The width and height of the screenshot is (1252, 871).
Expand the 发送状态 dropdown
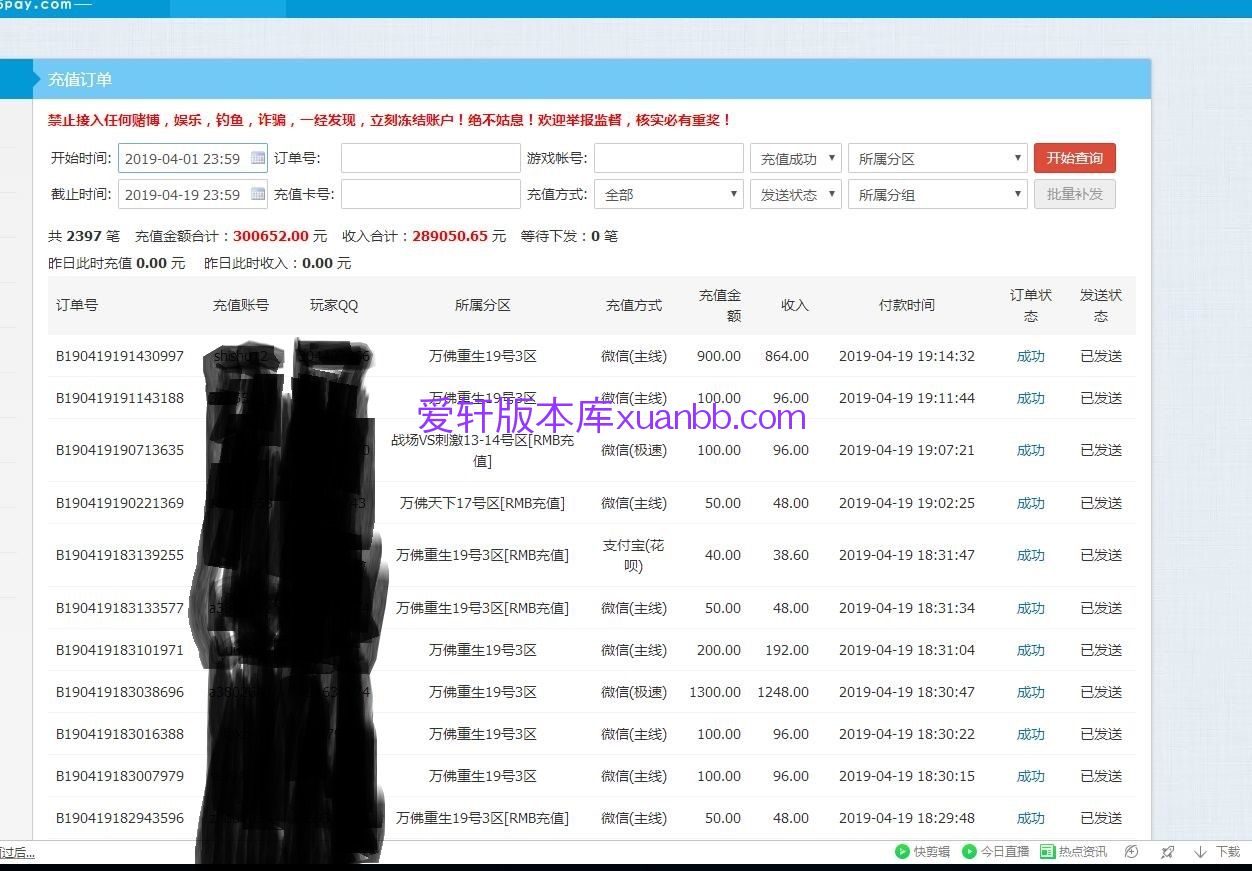click(795, 195)
